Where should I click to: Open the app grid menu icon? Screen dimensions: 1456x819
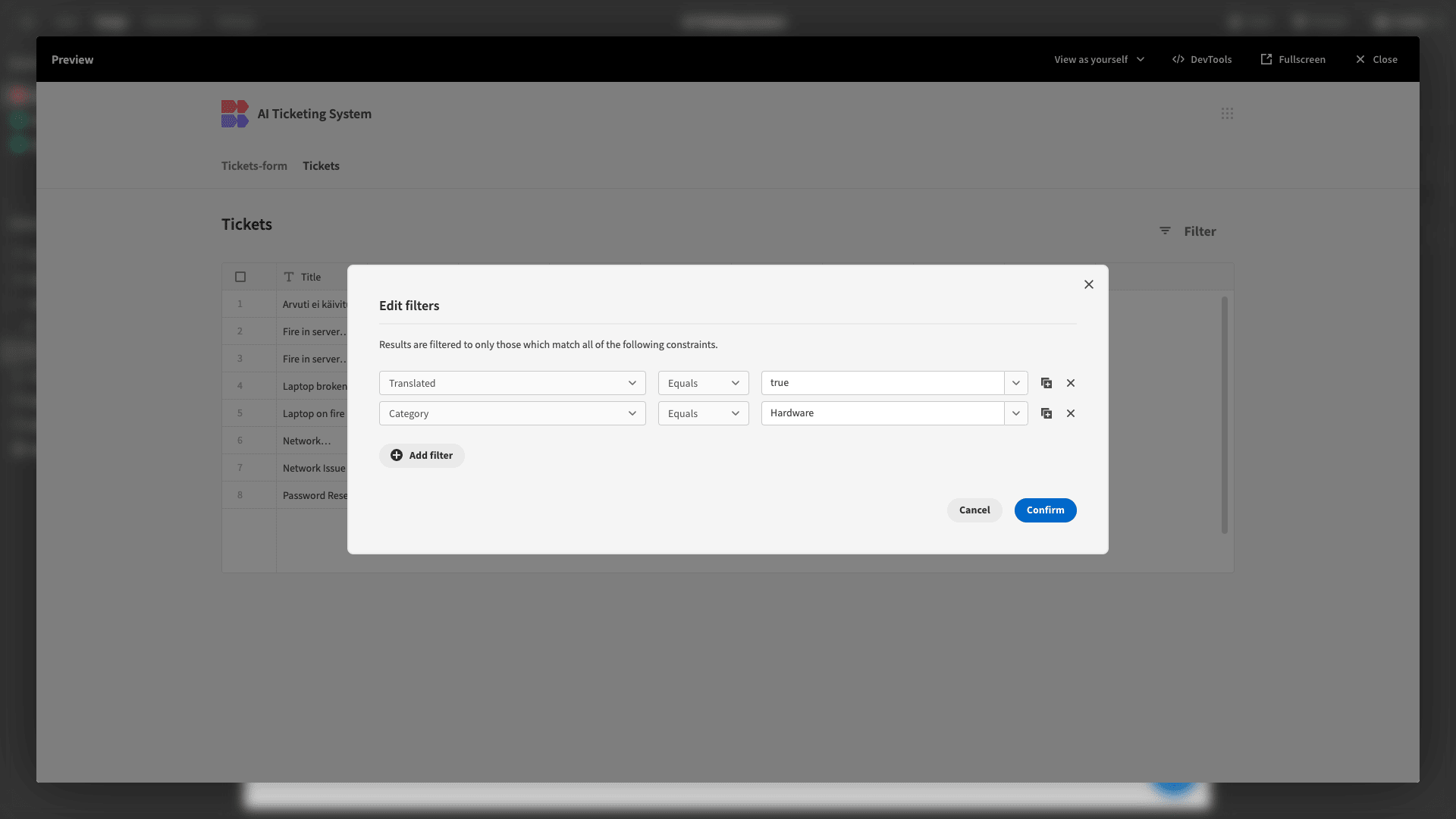click(1227, 113)
